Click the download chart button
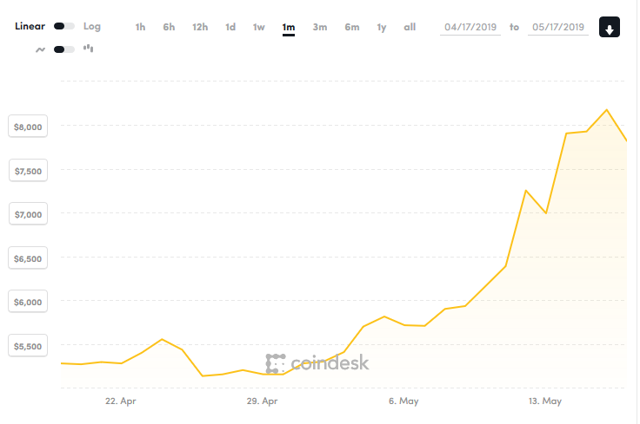Image resolution: width=640 pixels, height=424 pixels. coord(609,27)
